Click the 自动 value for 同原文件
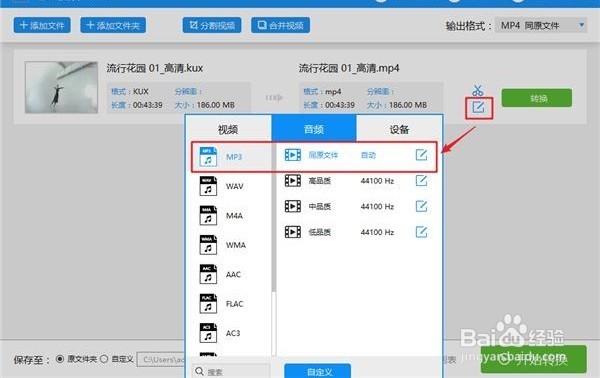Viewport: 600px width, 378px height. coord(368,155)
